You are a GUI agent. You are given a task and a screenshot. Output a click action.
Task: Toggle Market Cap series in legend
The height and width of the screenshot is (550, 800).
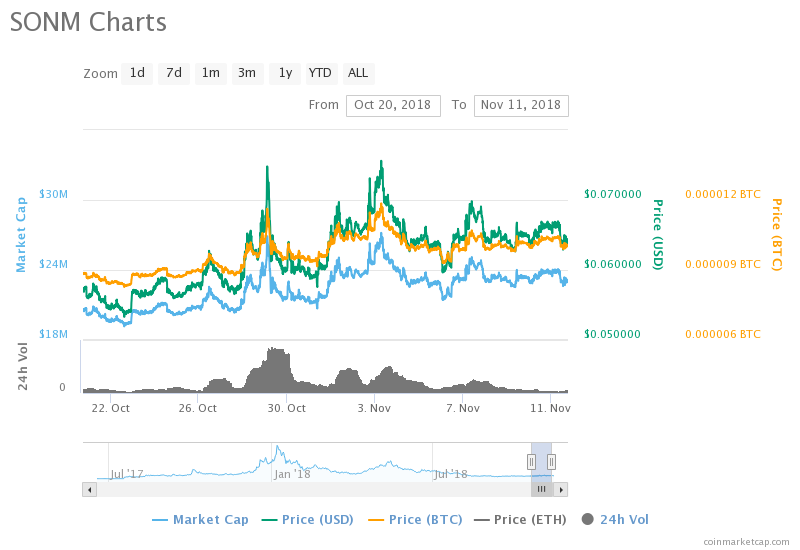(201, 520)
